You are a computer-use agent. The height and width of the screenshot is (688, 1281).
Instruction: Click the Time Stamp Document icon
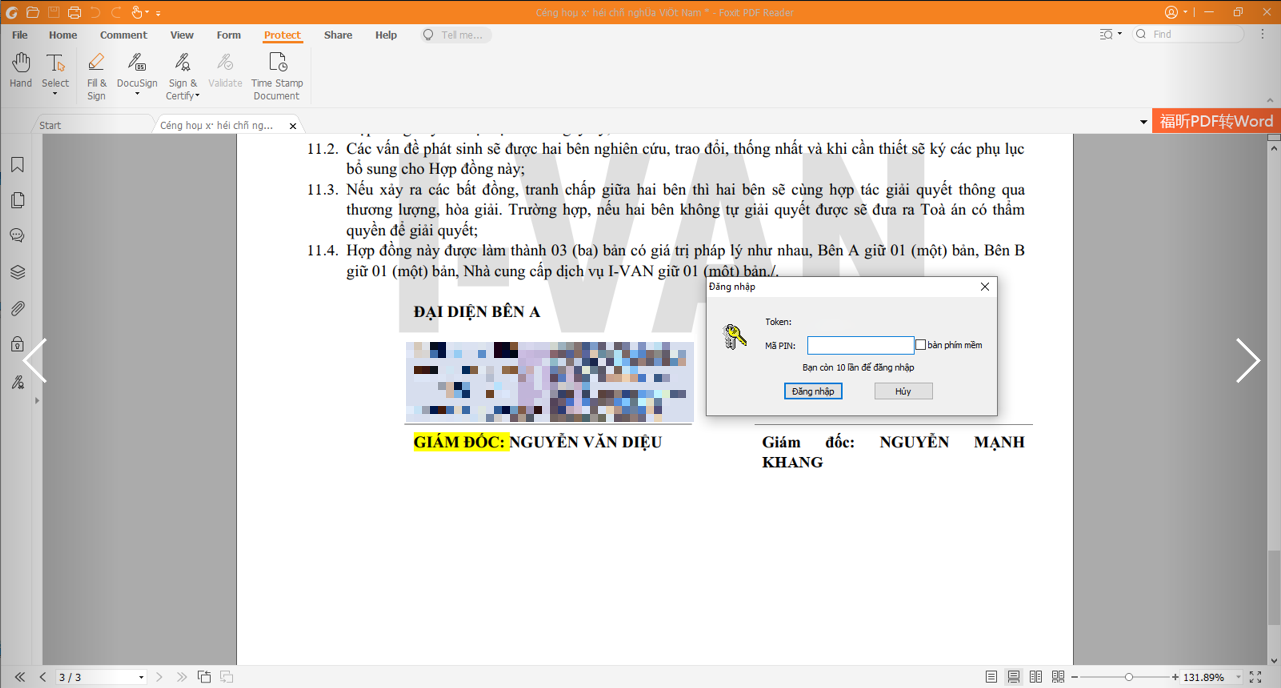click(277, 75)
